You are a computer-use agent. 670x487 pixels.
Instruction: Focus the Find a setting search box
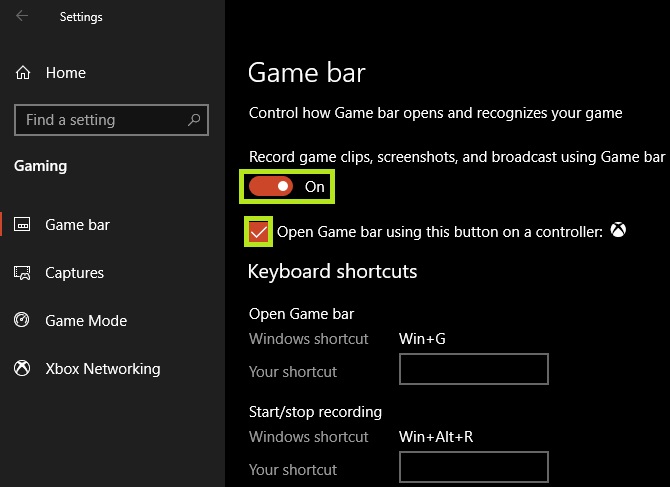click(111, 120)
